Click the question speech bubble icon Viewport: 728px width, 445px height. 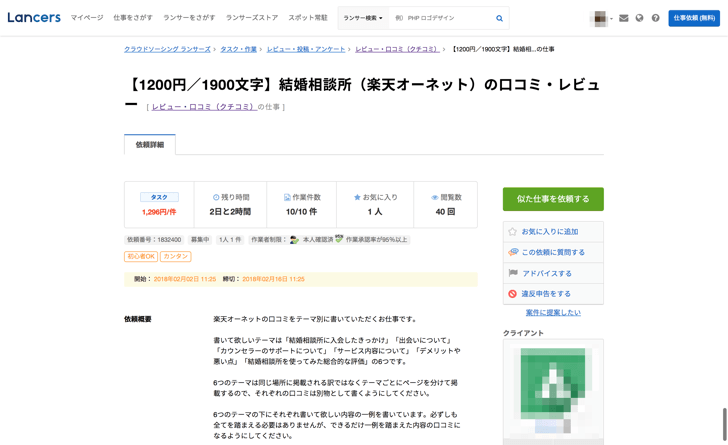(513, 252)
